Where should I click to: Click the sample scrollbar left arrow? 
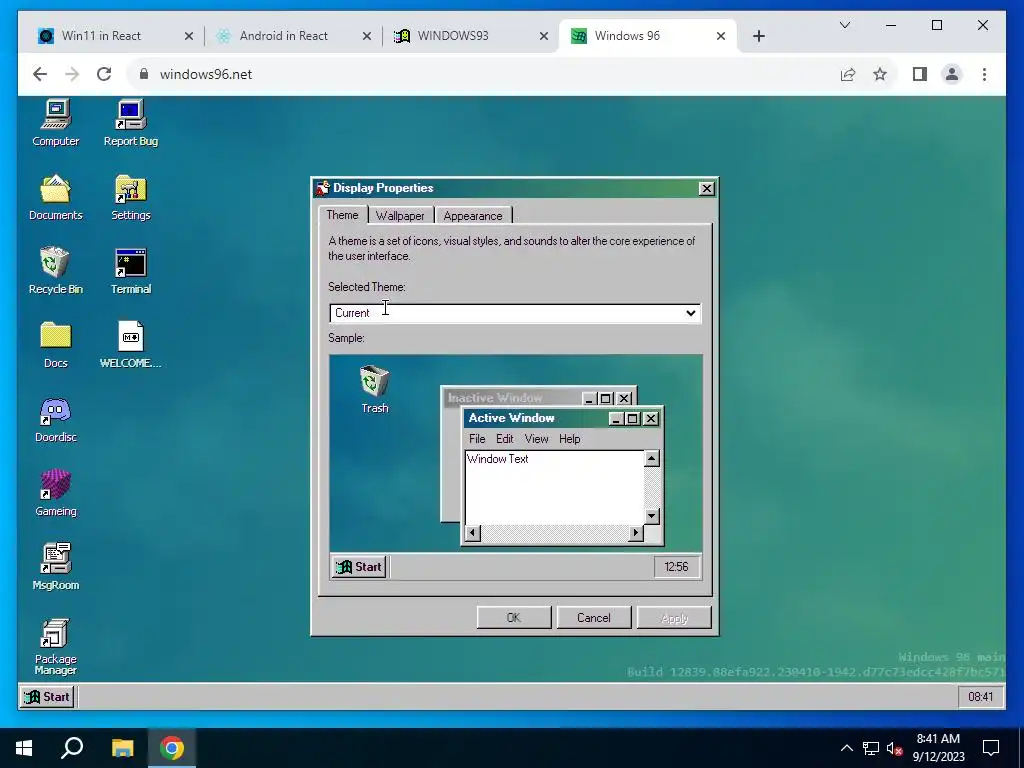[473, 533]
